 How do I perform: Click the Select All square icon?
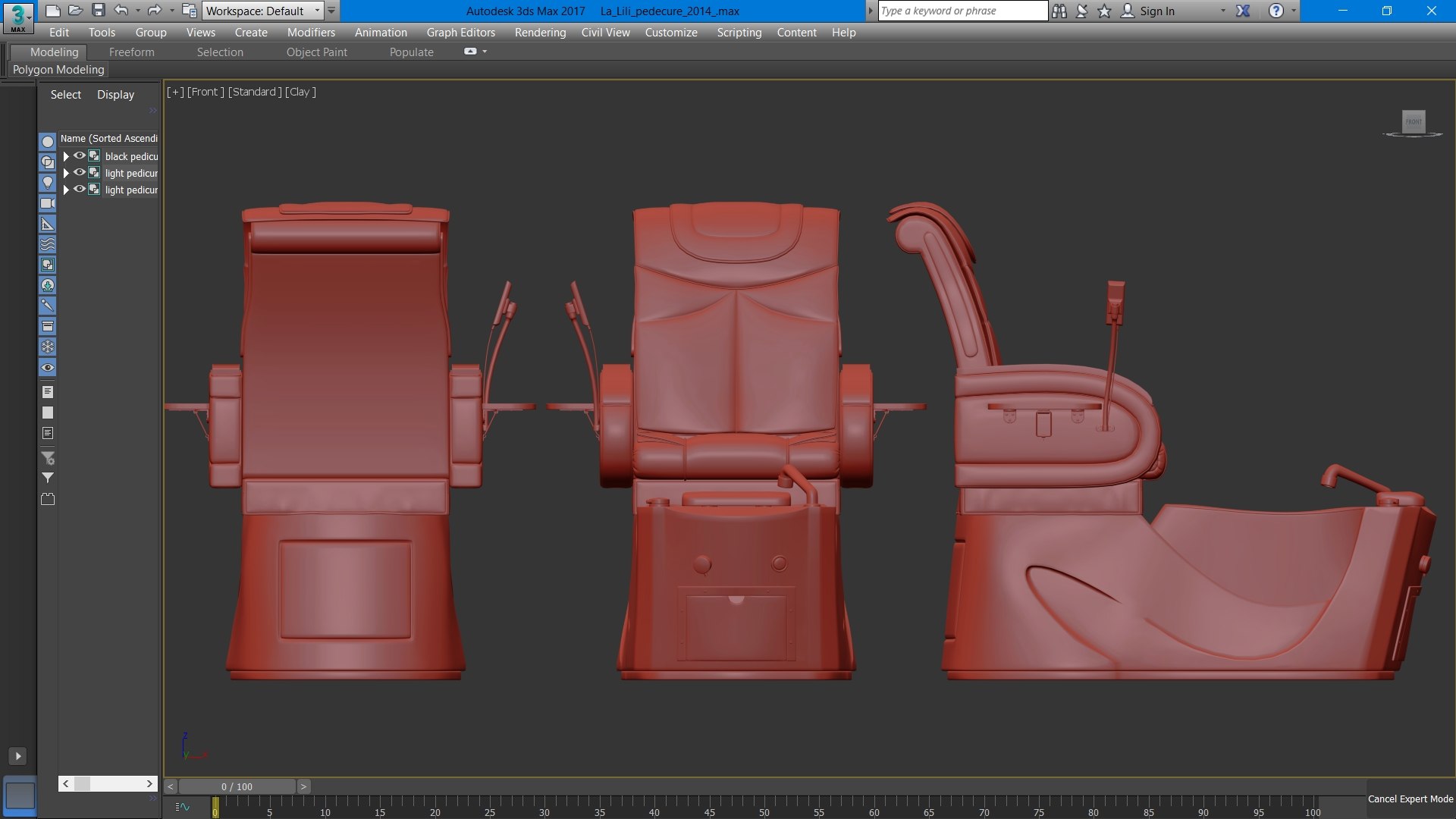[48, 413]
